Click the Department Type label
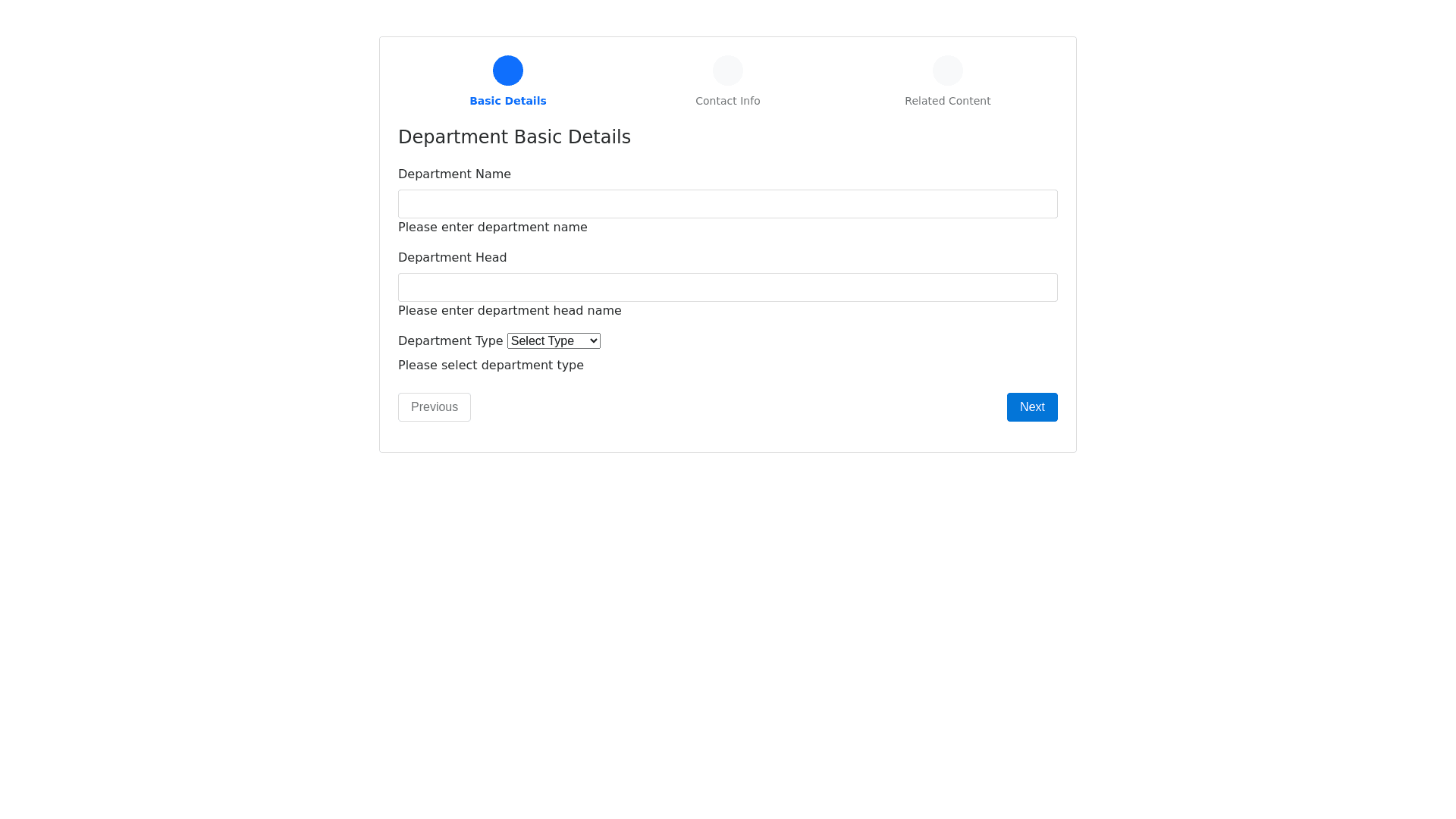The width and height of the screenshot is (1456, 819). pos(450,341)
